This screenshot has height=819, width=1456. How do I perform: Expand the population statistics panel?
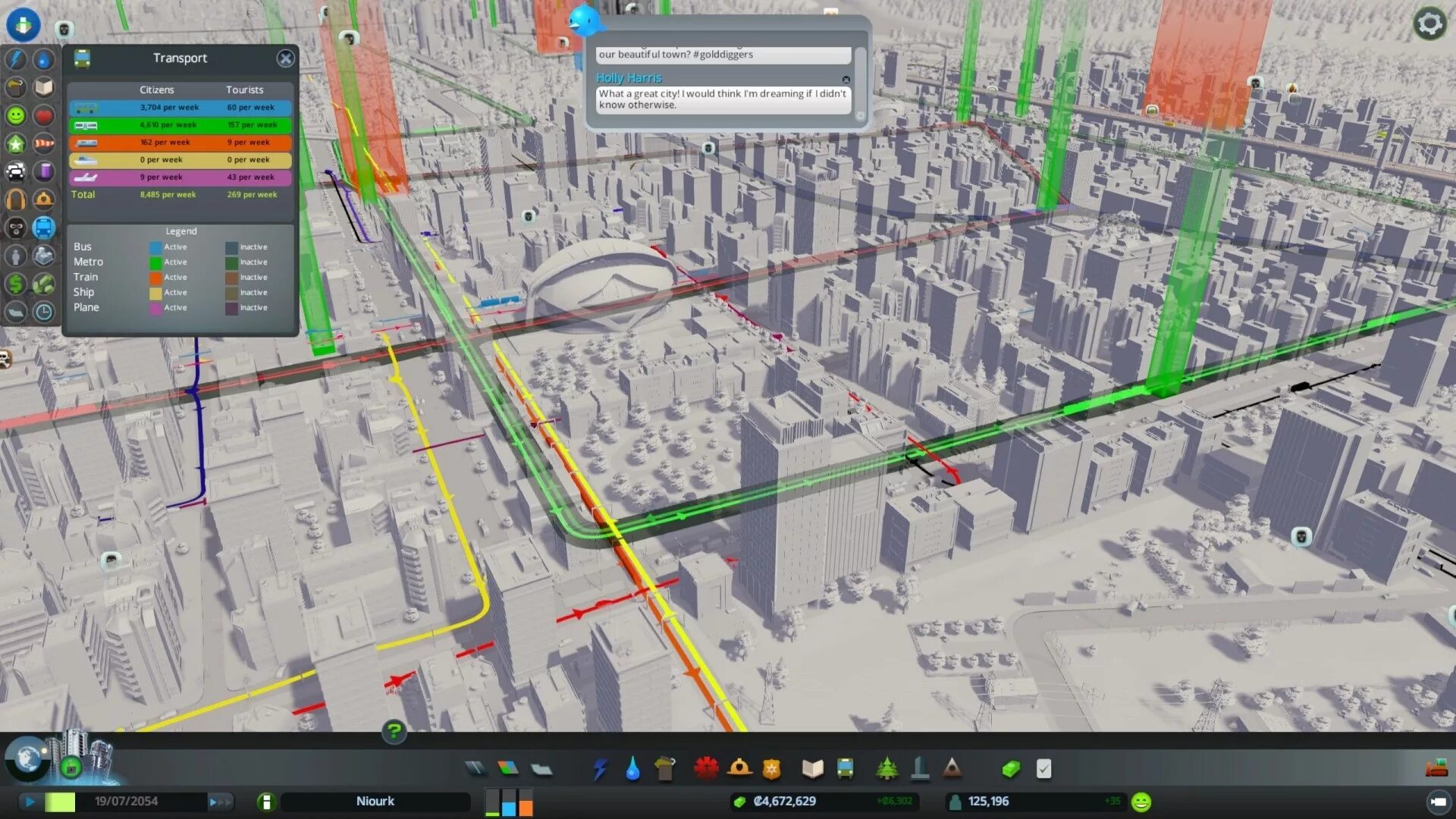point(987,802)
